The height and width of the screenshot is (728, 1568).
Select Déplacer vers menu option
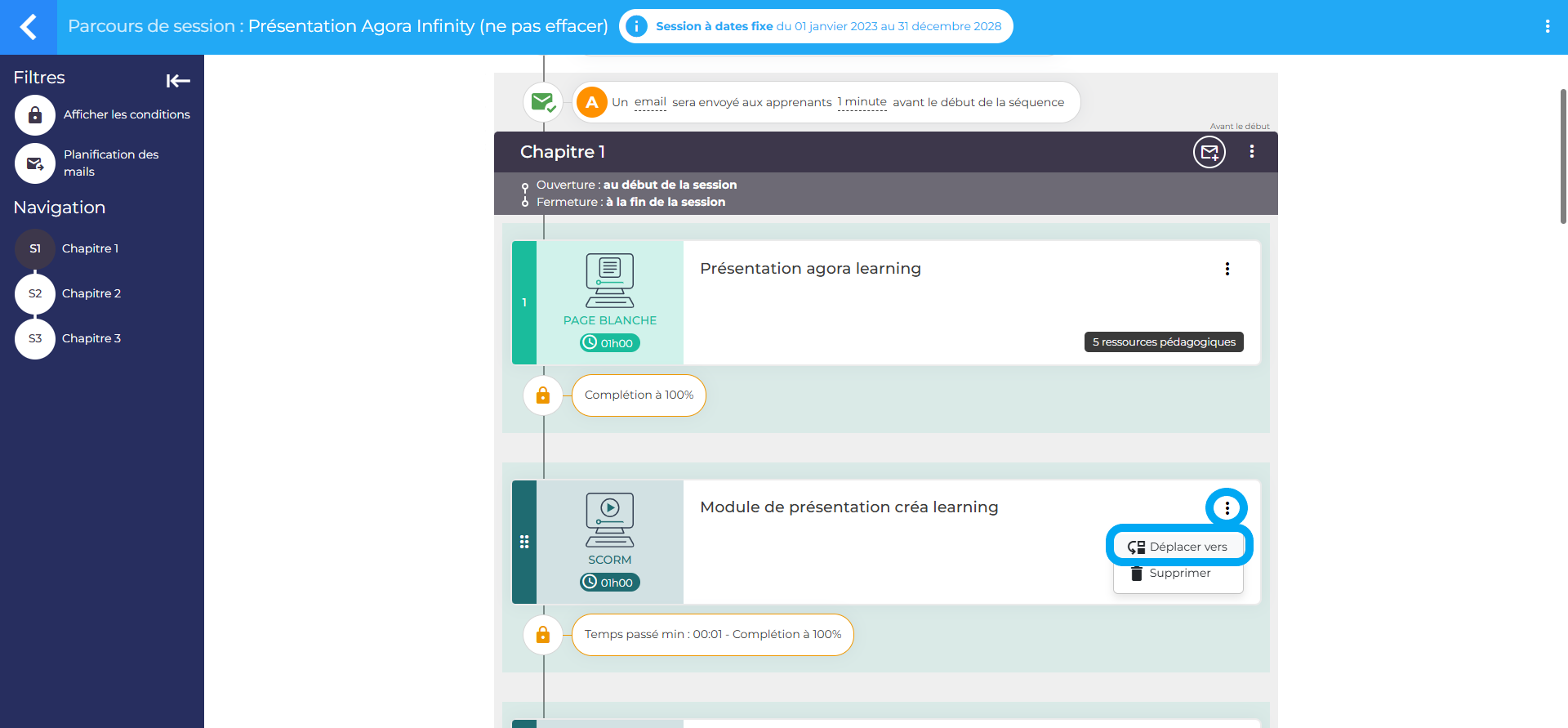[x=1178, y=547]
